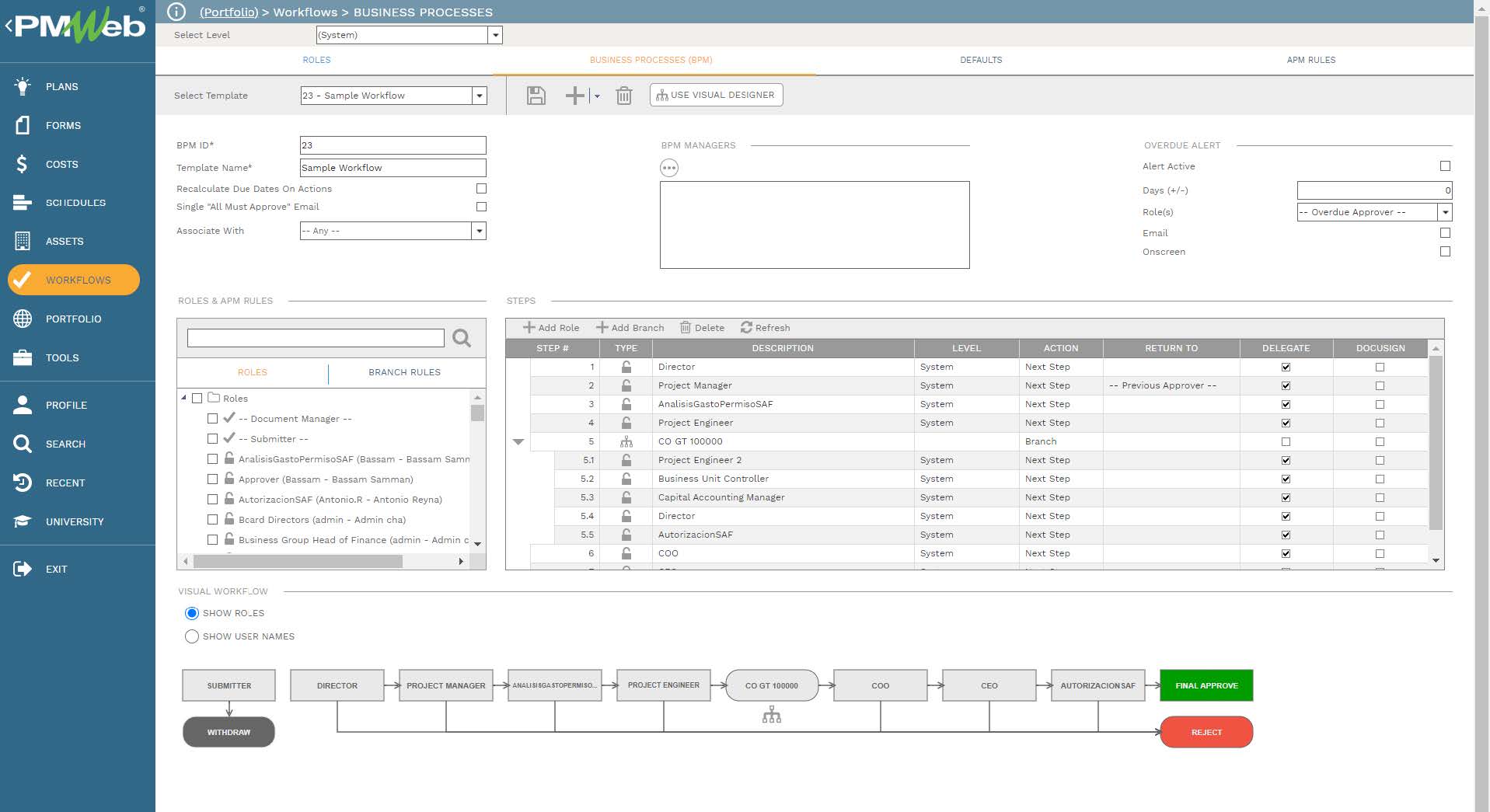Image resolution: width=1490 pixels, height=812 pixels.
Task: Click Use Visual Designer button
Action: (716, 95)
